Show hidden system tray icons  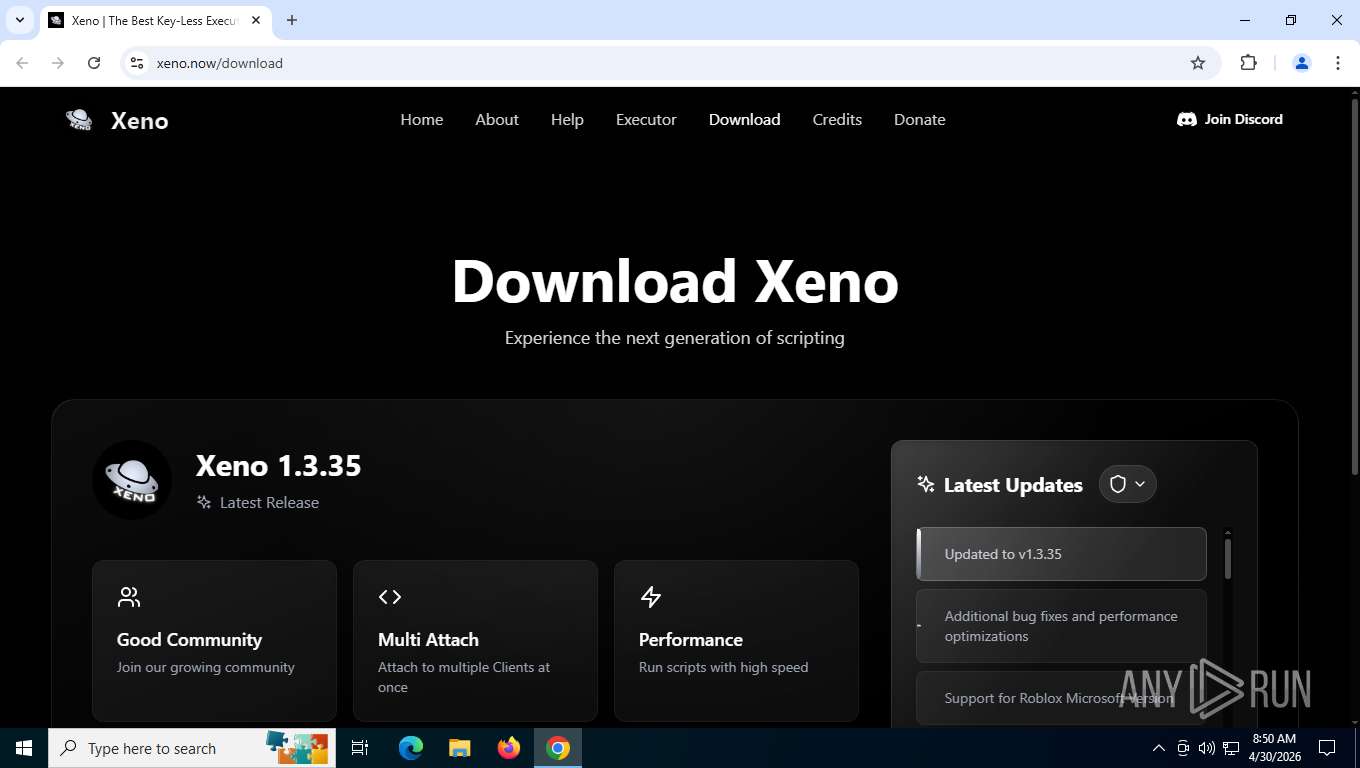point(1159,748)
